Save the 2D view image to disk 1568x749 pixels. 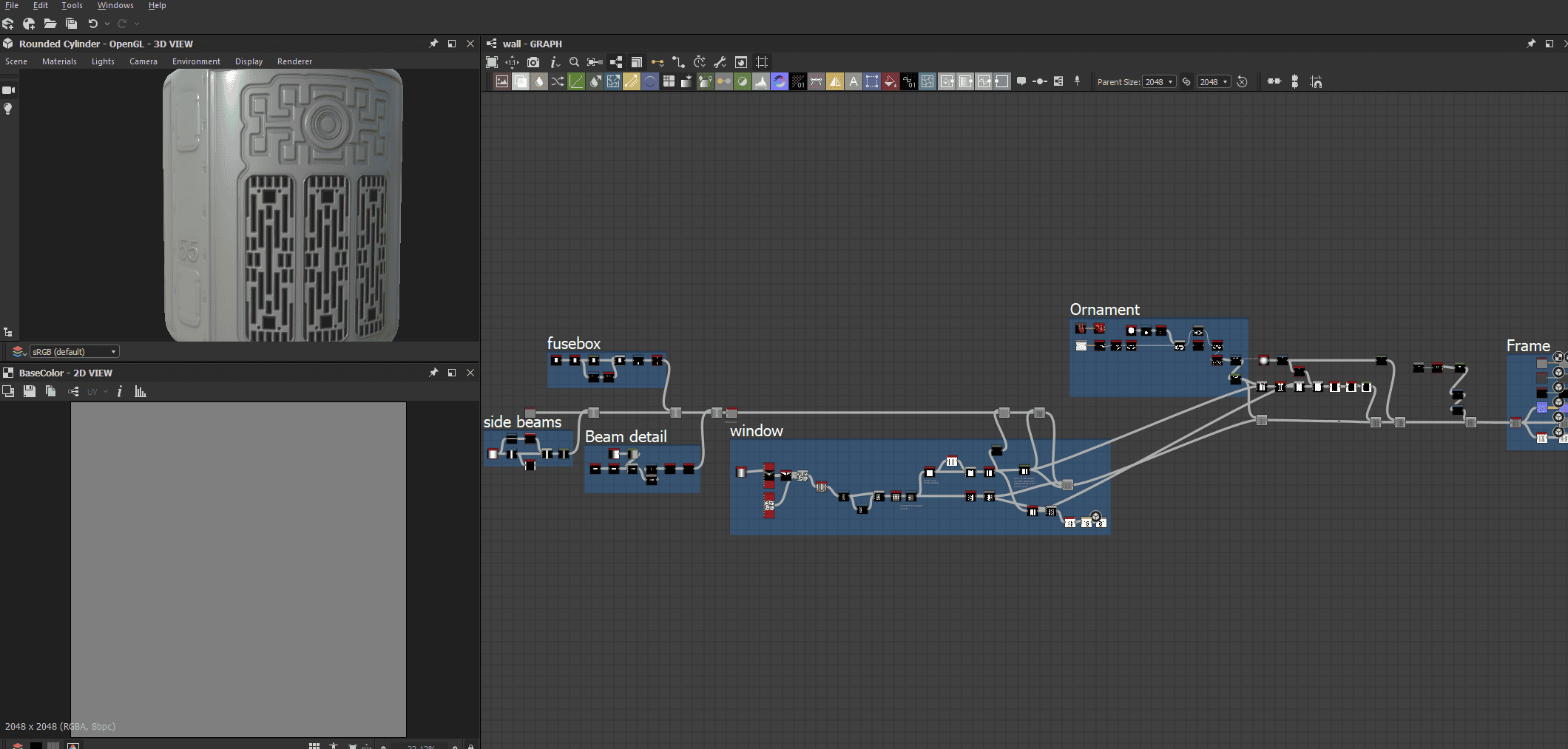[x=30, y=391]
